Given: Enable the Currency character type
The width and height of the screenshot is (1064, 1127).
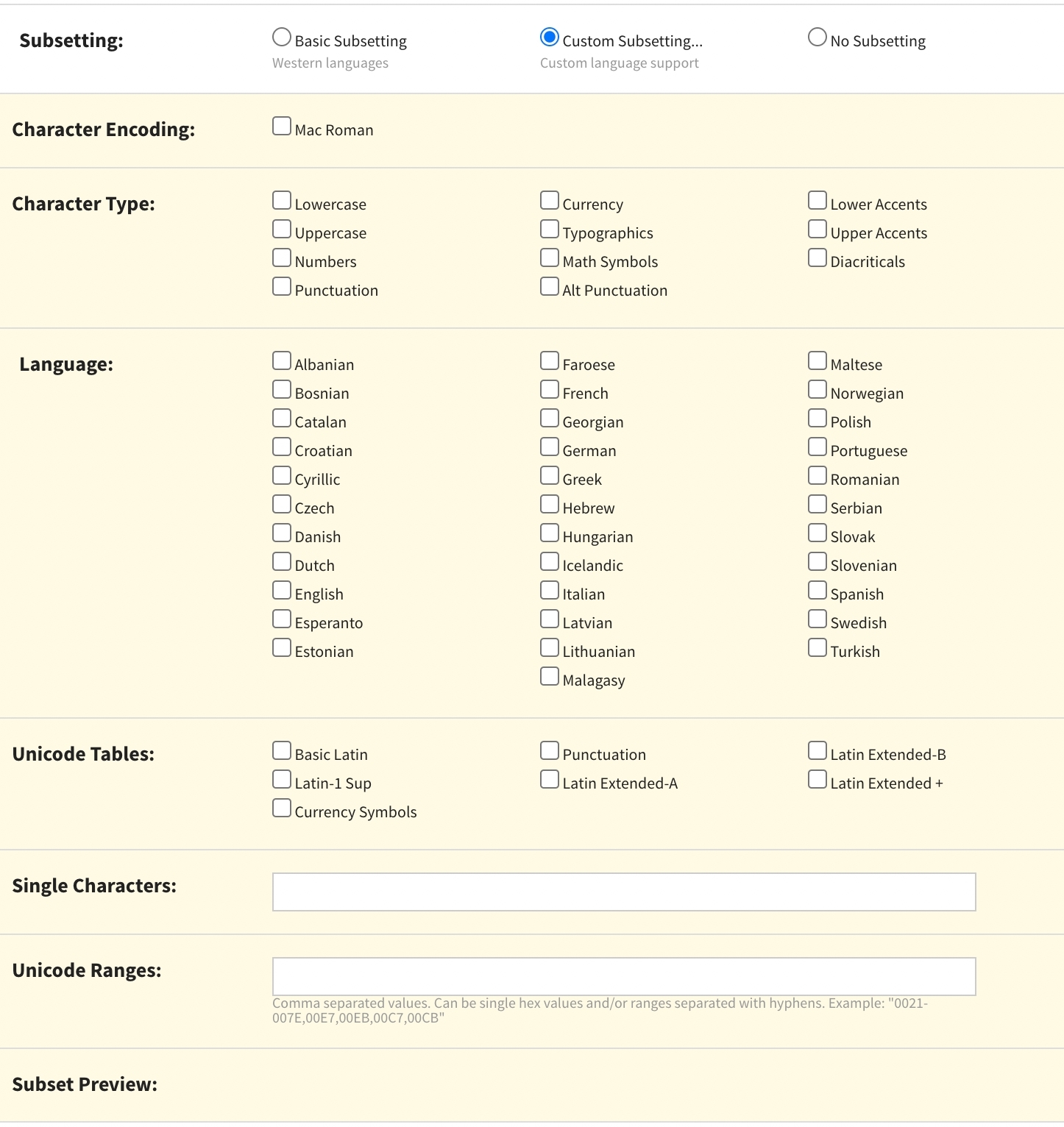Looking at the screenshot, I should click(550, 201).
